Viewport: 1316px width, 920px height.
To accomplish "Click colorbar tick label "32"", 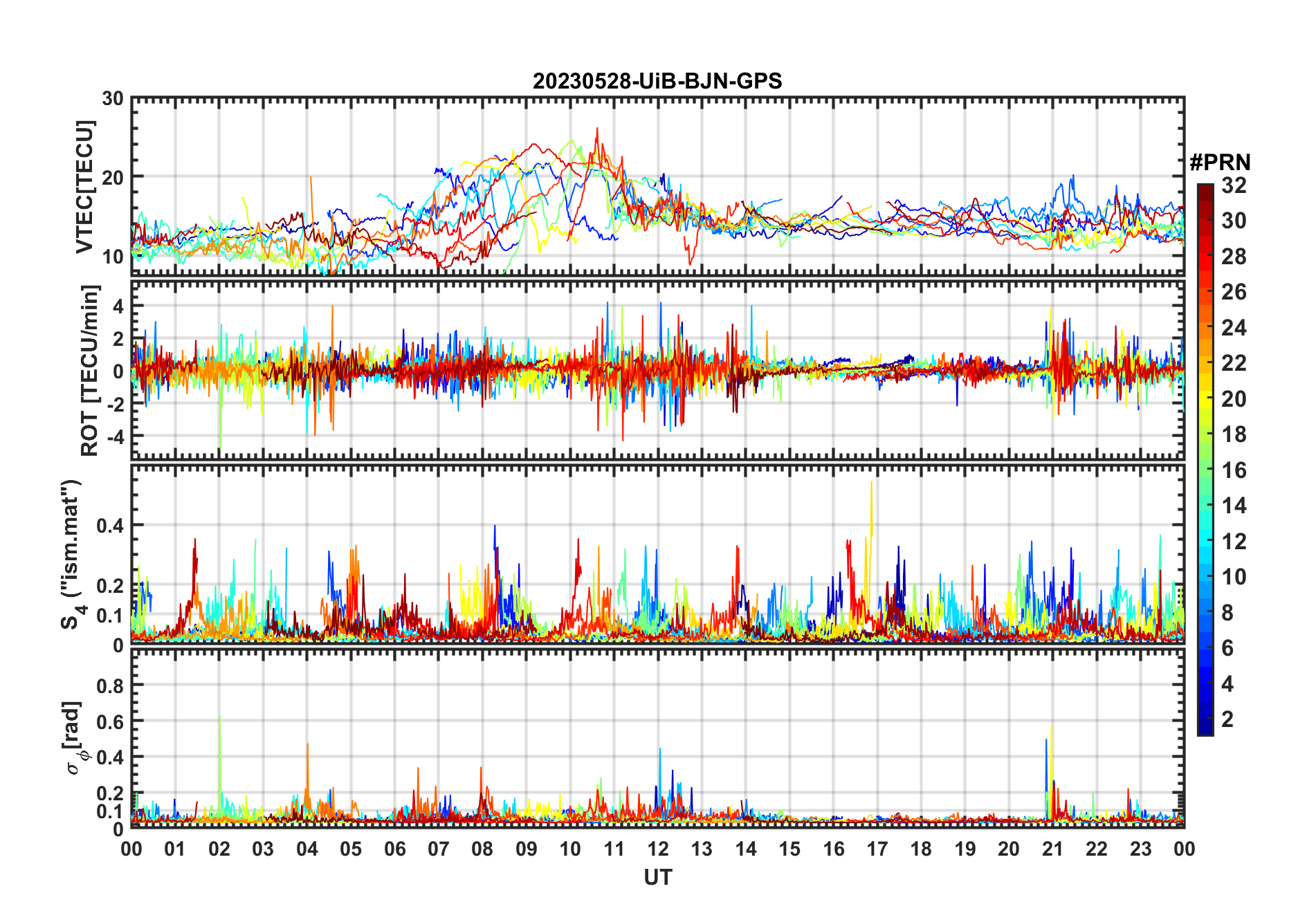I will (x=1234, y=185).
